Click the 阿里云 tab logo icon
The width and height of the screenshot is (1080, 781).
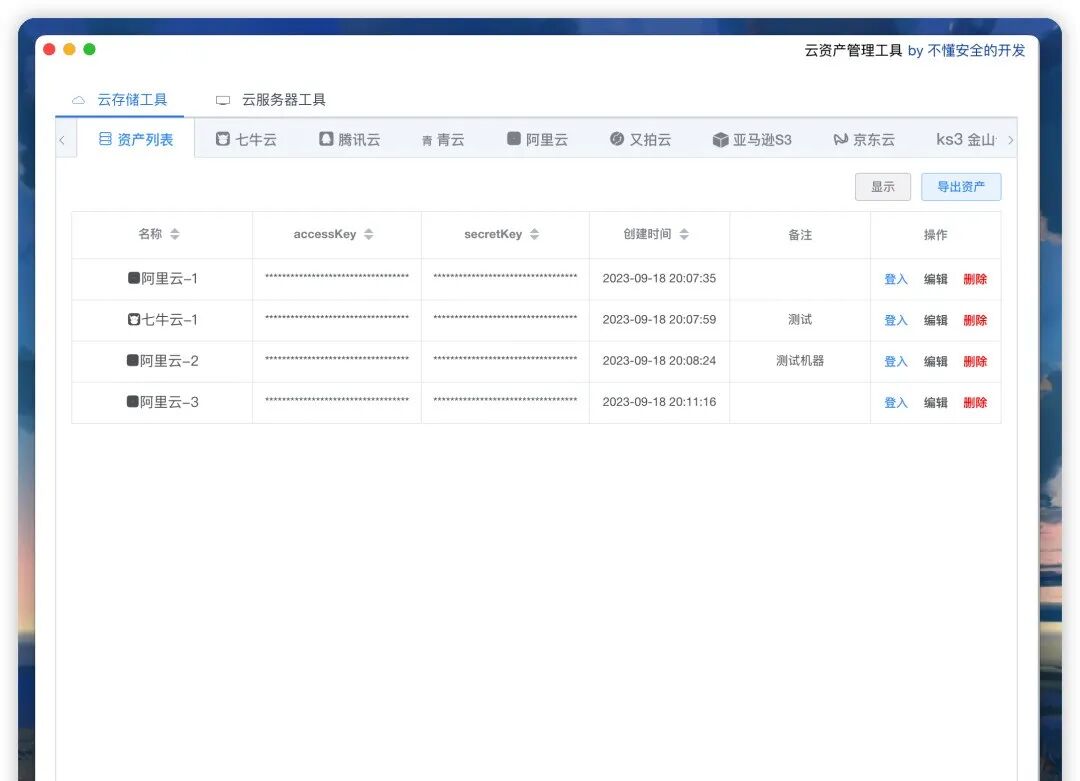pyautogui.click(x=514, y=138)
